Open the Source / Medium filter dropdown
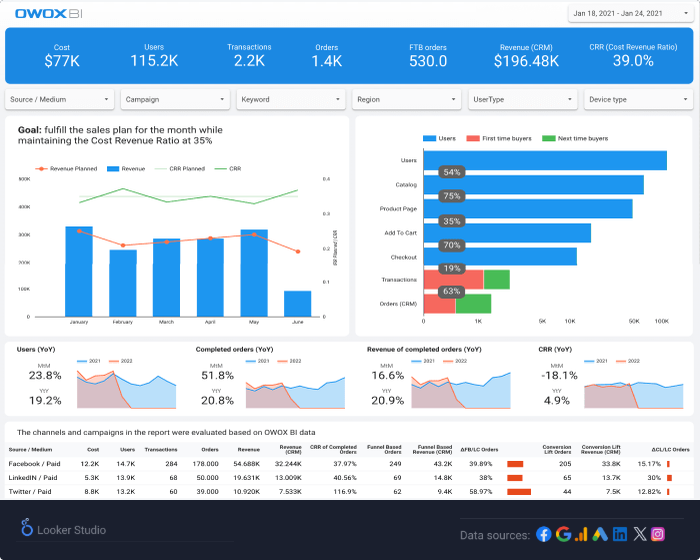Viewport: 700px width, 560px height. [x=59, y=99]
